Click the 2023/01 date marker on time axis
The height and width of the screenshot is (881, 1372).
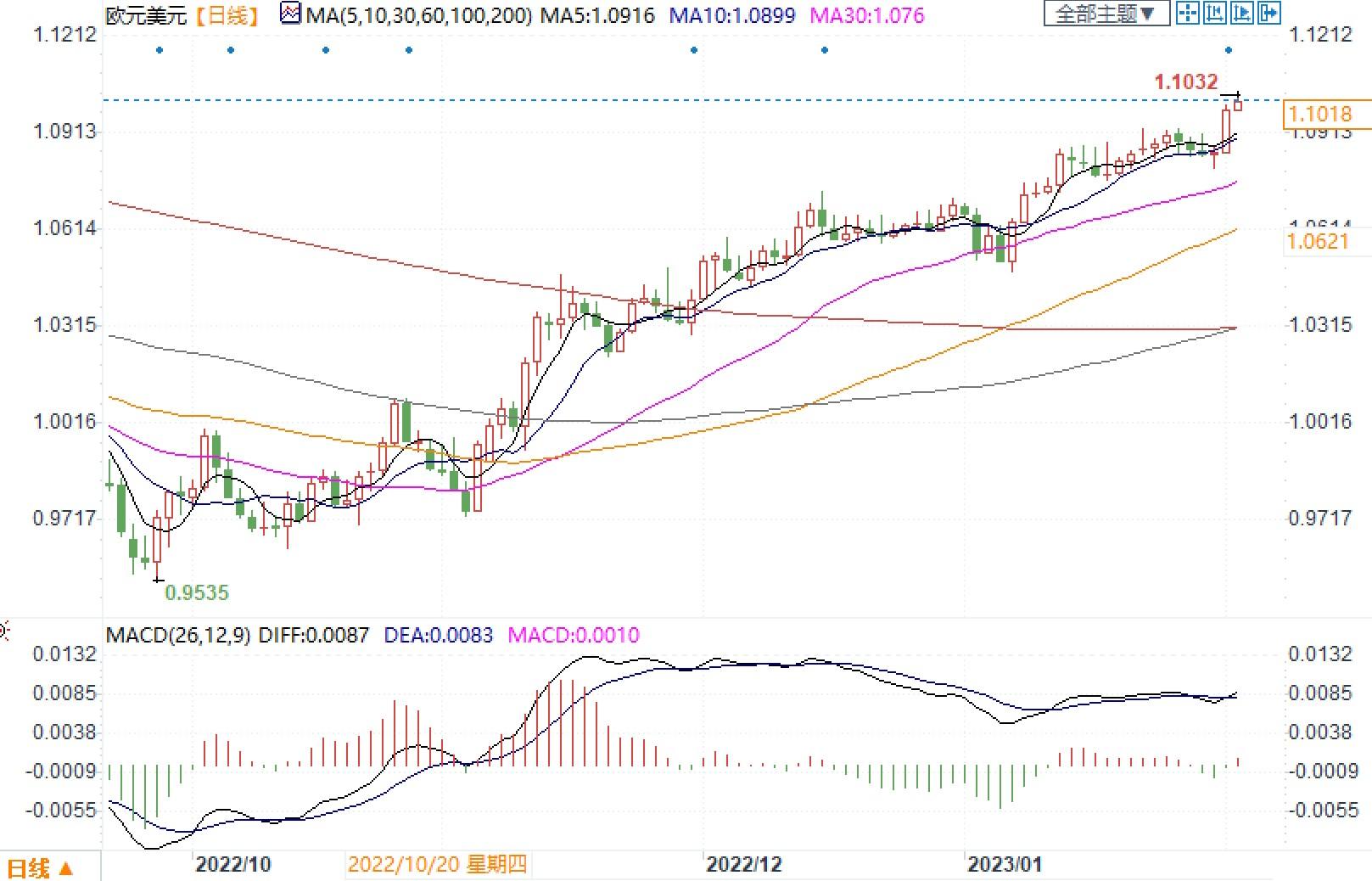click(1005, 864)
